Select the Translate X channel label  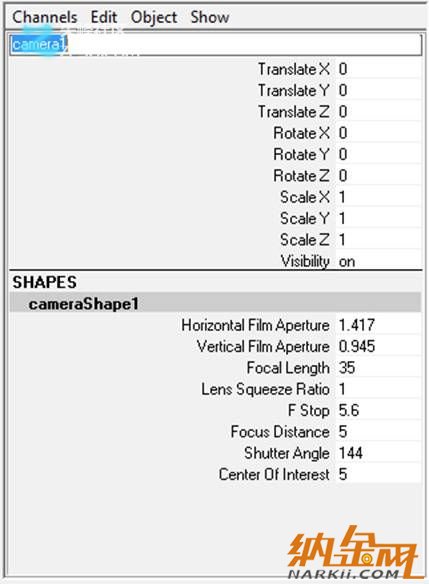[x=294, y=69]
